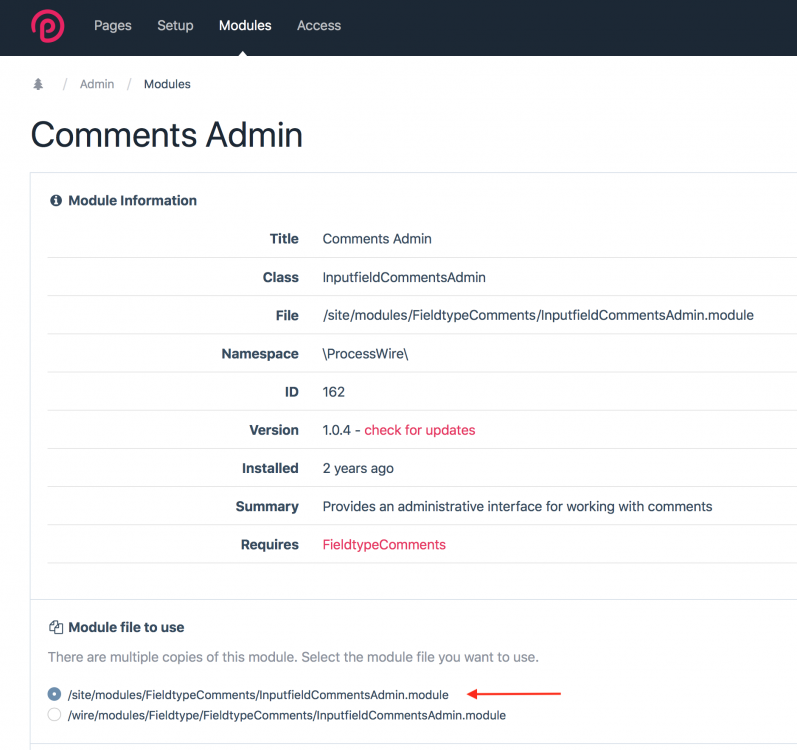Go to Modules breadcrumb link
The width and height of the screenshot is (797, 750).
[167, 84]
